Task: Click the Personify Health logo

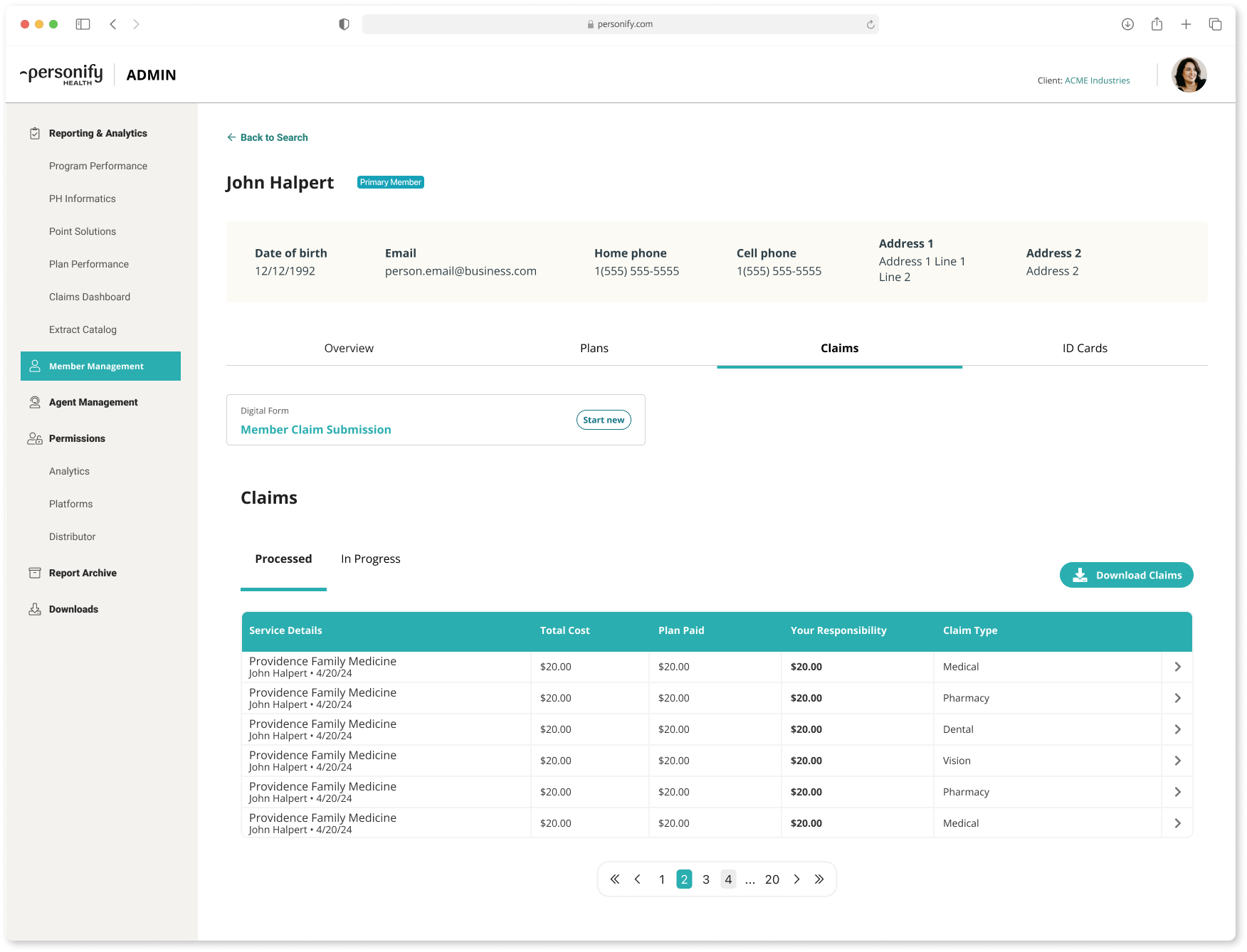Action: (62, 75)
